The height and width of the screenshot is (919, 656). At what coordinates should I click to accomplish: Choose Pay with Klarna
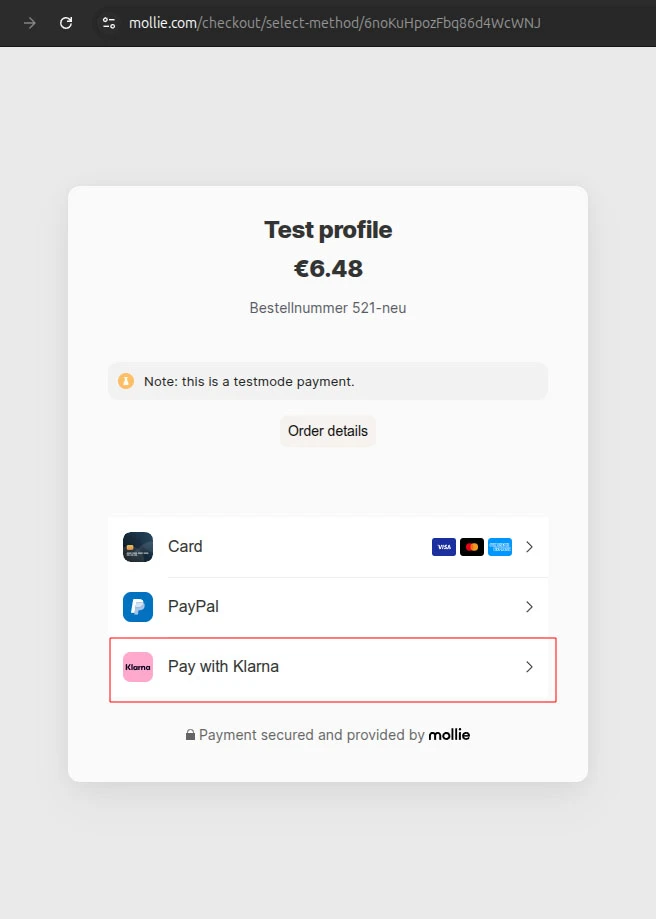[223, 667]
